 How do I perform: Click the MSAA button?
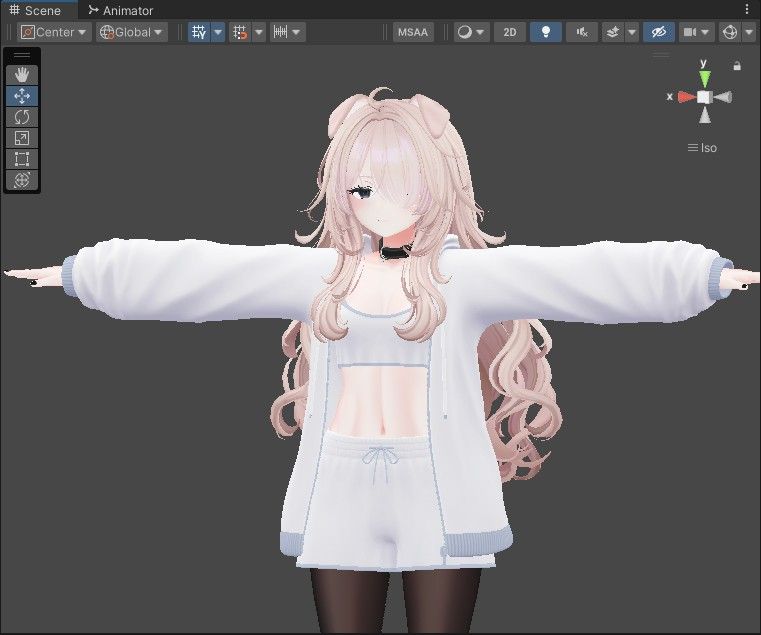(413, 32)
